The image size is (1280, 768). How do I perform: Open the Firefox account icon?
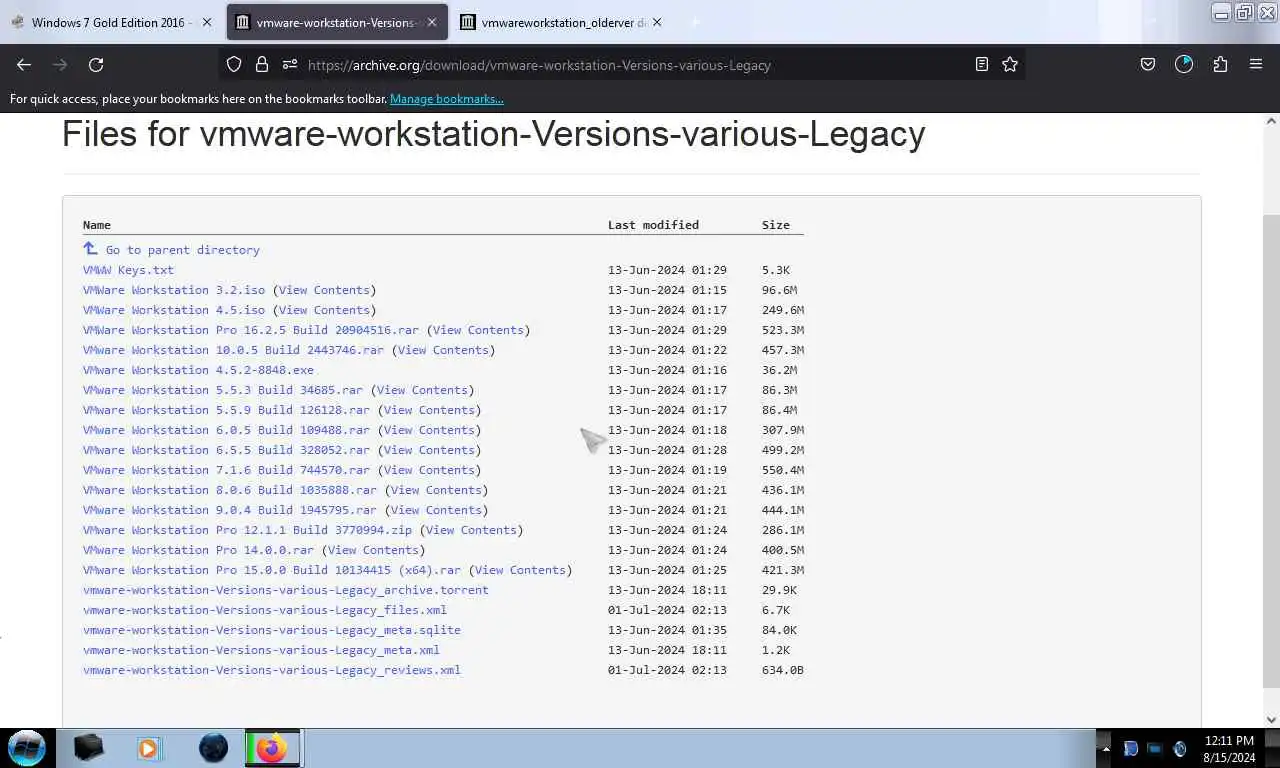(1184, 65)
